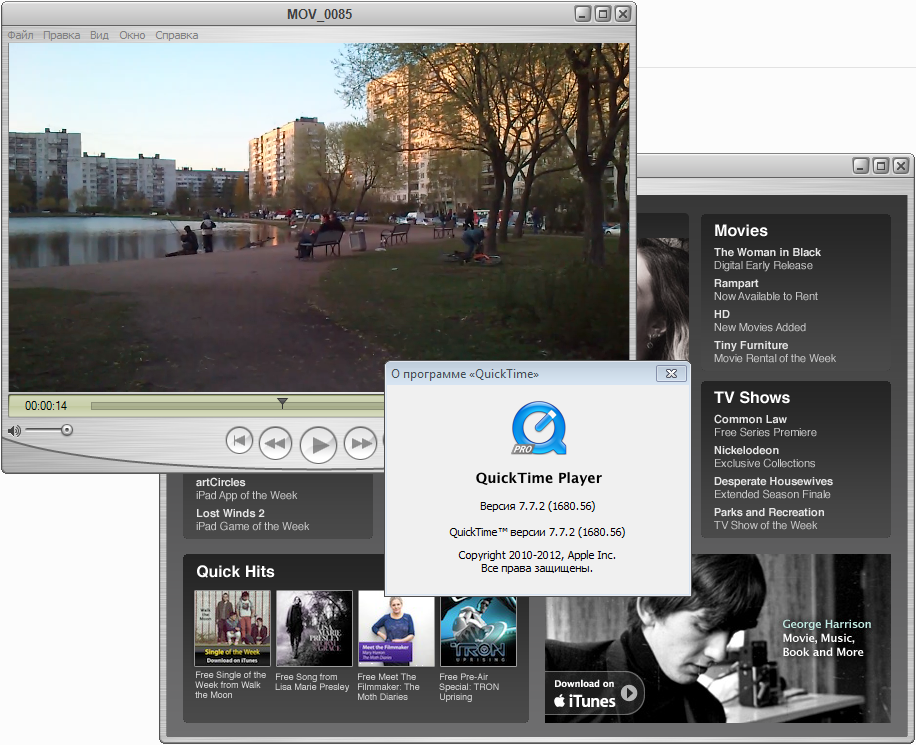Click the 'Copyright 2010-2012, Apple Inc.' text
Screen dimensions: 916x745
point(537,555)
